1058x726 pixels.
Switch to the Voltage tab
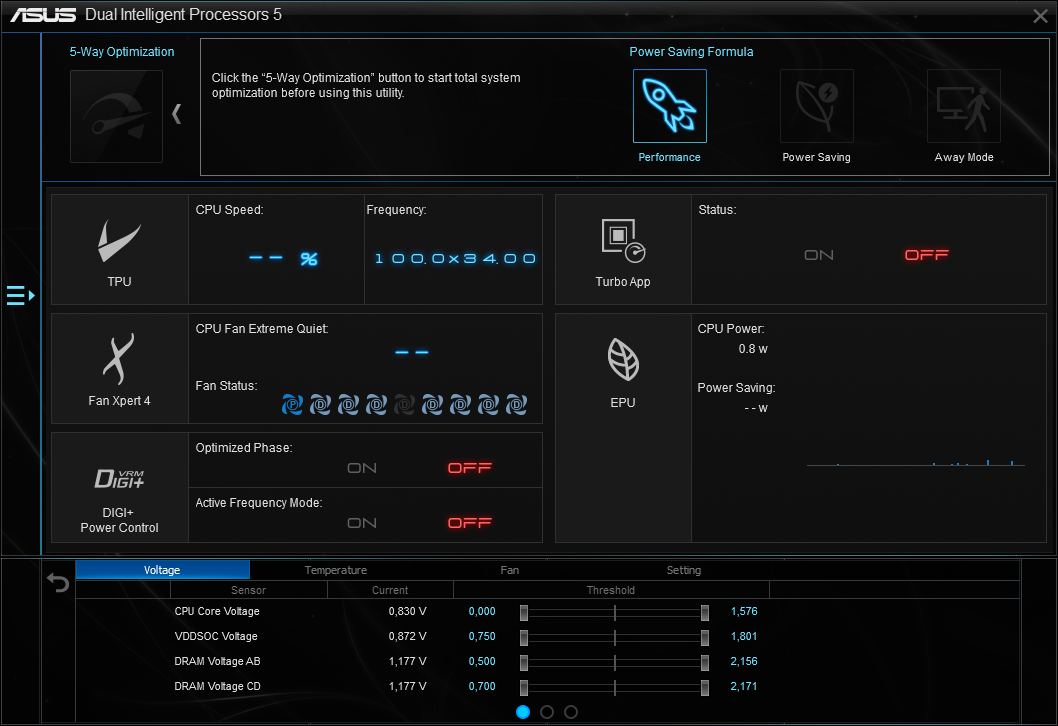click(162, 570)
